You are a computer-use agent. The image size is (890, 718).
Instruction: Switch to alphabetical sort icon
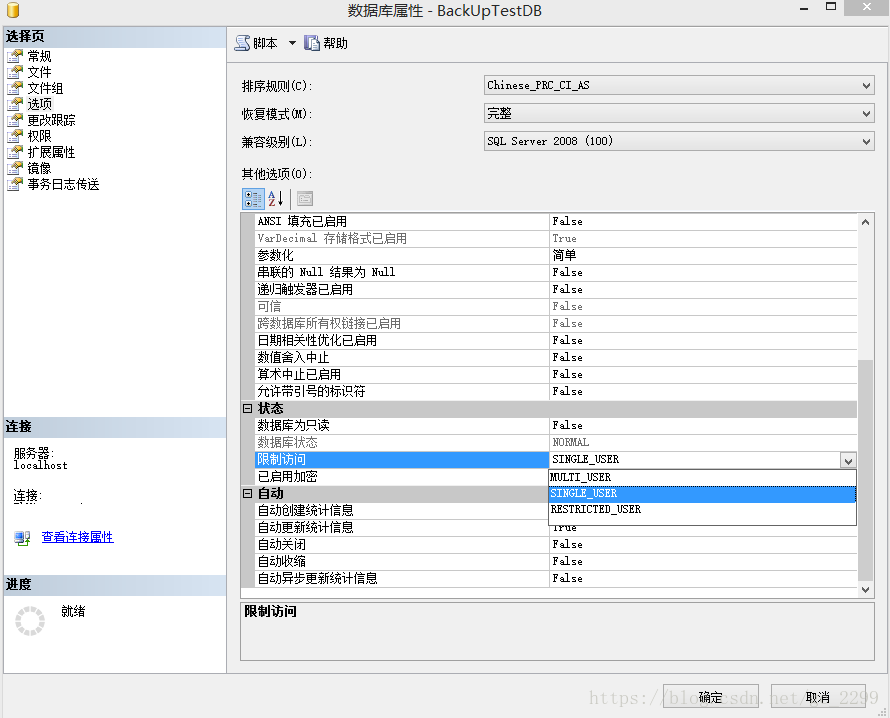pyautogui.click(x=276, y=198)
